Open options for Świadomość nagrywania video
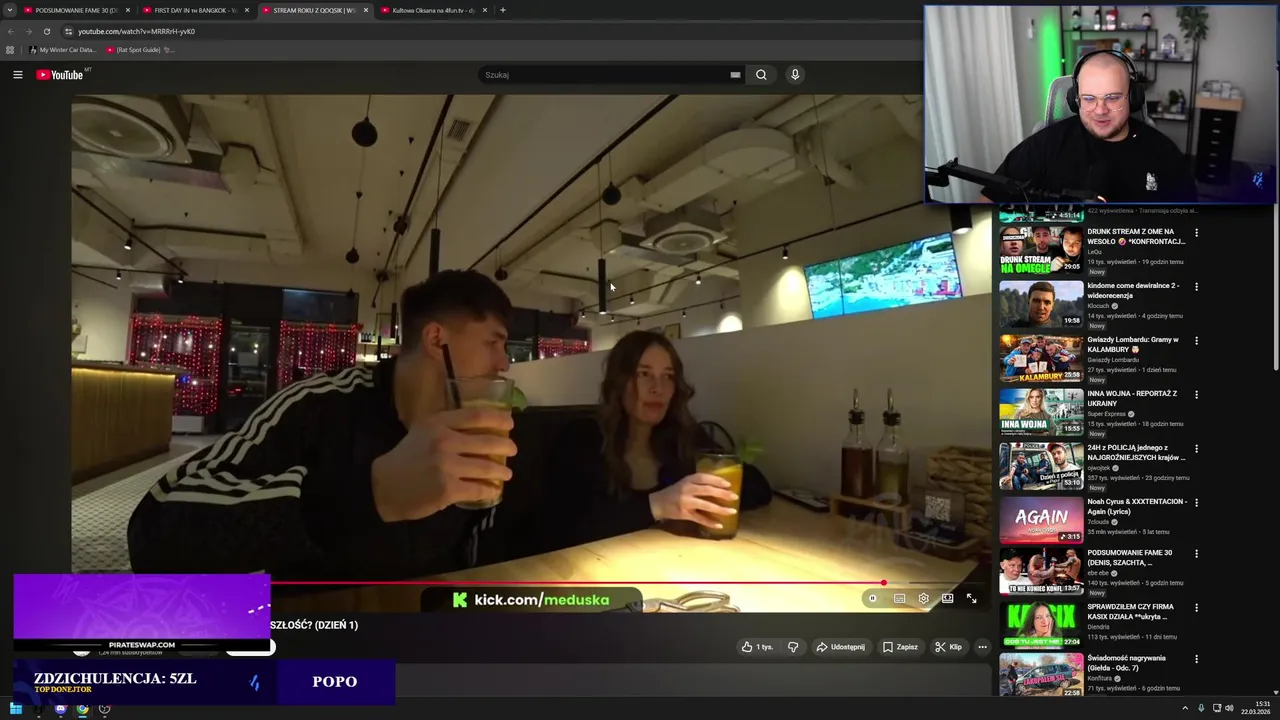This screenshot has height=720, width=1280. coord(1196,660)
